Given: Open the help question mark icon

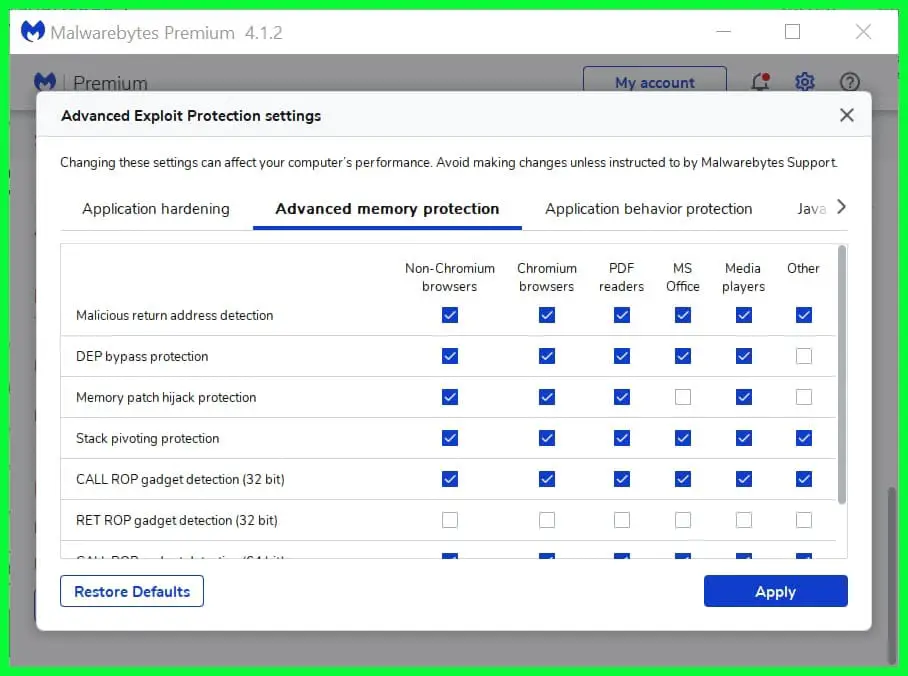Looking at the screenshot, I should tap(850, 82).
